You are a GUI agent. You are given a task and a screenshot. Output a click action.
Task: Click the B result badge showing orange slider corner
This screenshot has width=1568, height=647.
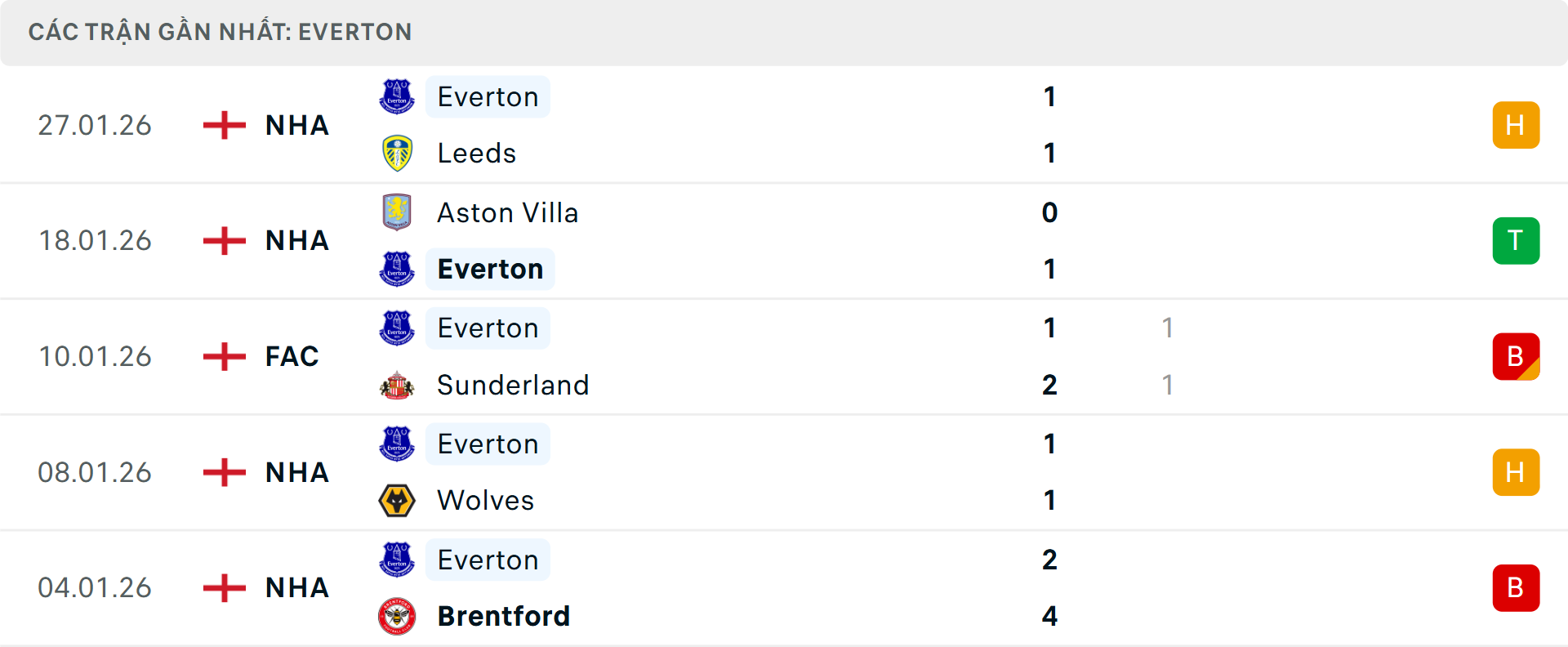[1516, 355]
